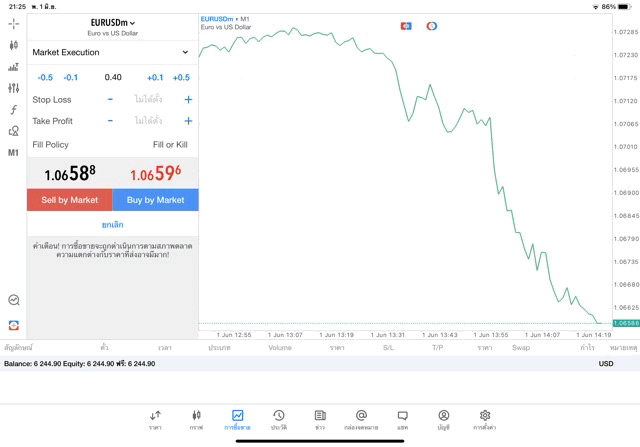Click the blue cancel link below order buttons
This screenshot has height=447, width=640.
(x=113, y=225)
